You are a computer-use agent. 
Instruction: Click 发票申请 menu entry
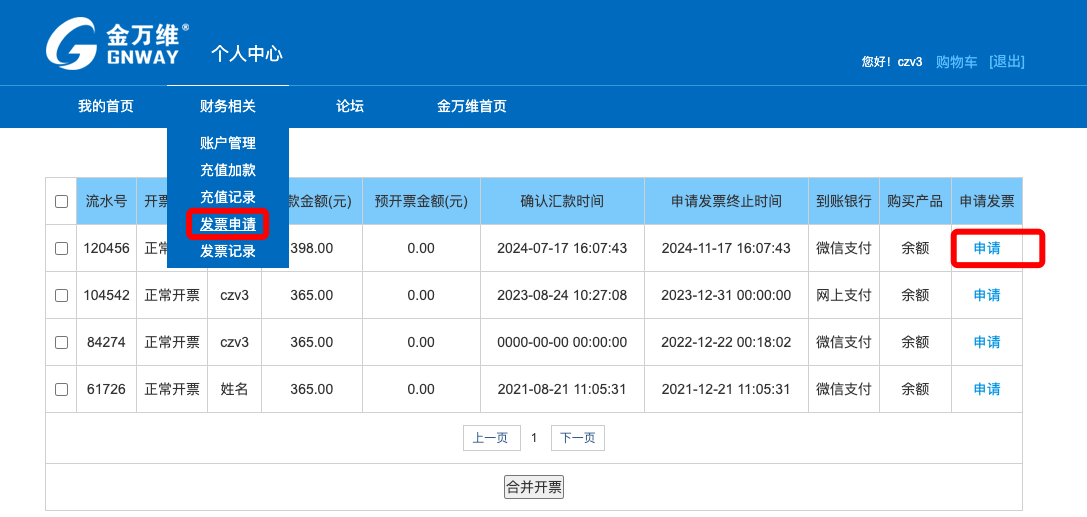(227, 224)
